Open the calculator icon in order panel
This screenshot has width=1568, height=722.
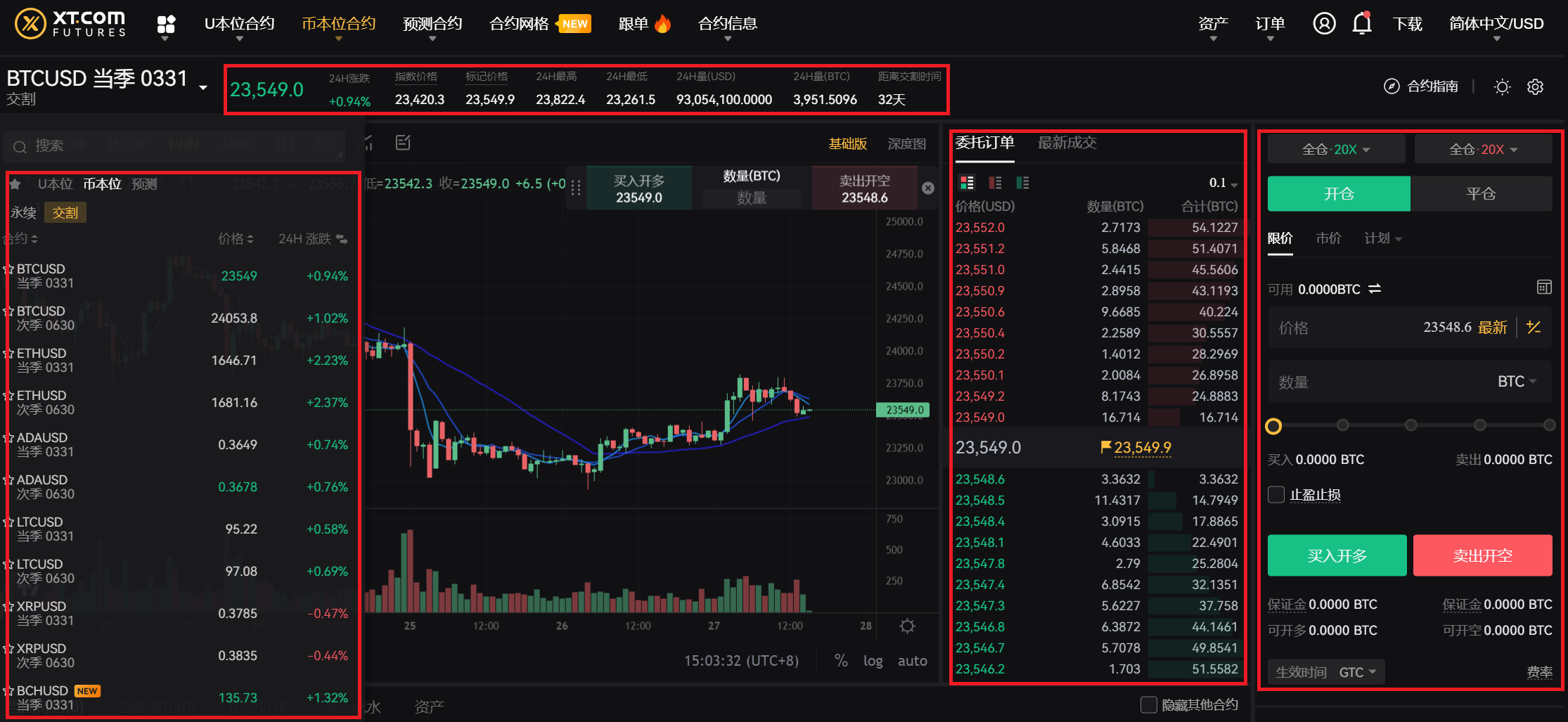click(1544, 287)
